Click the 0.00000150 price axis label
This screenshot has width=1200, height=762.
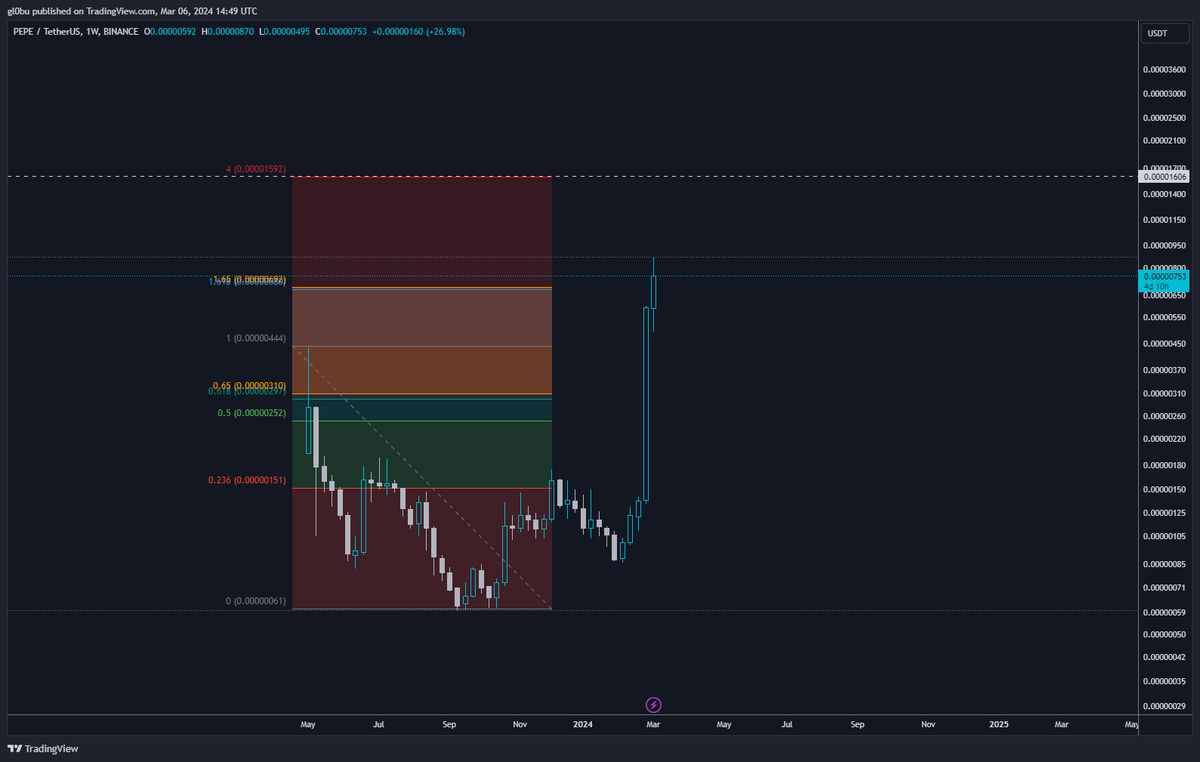1165,489
